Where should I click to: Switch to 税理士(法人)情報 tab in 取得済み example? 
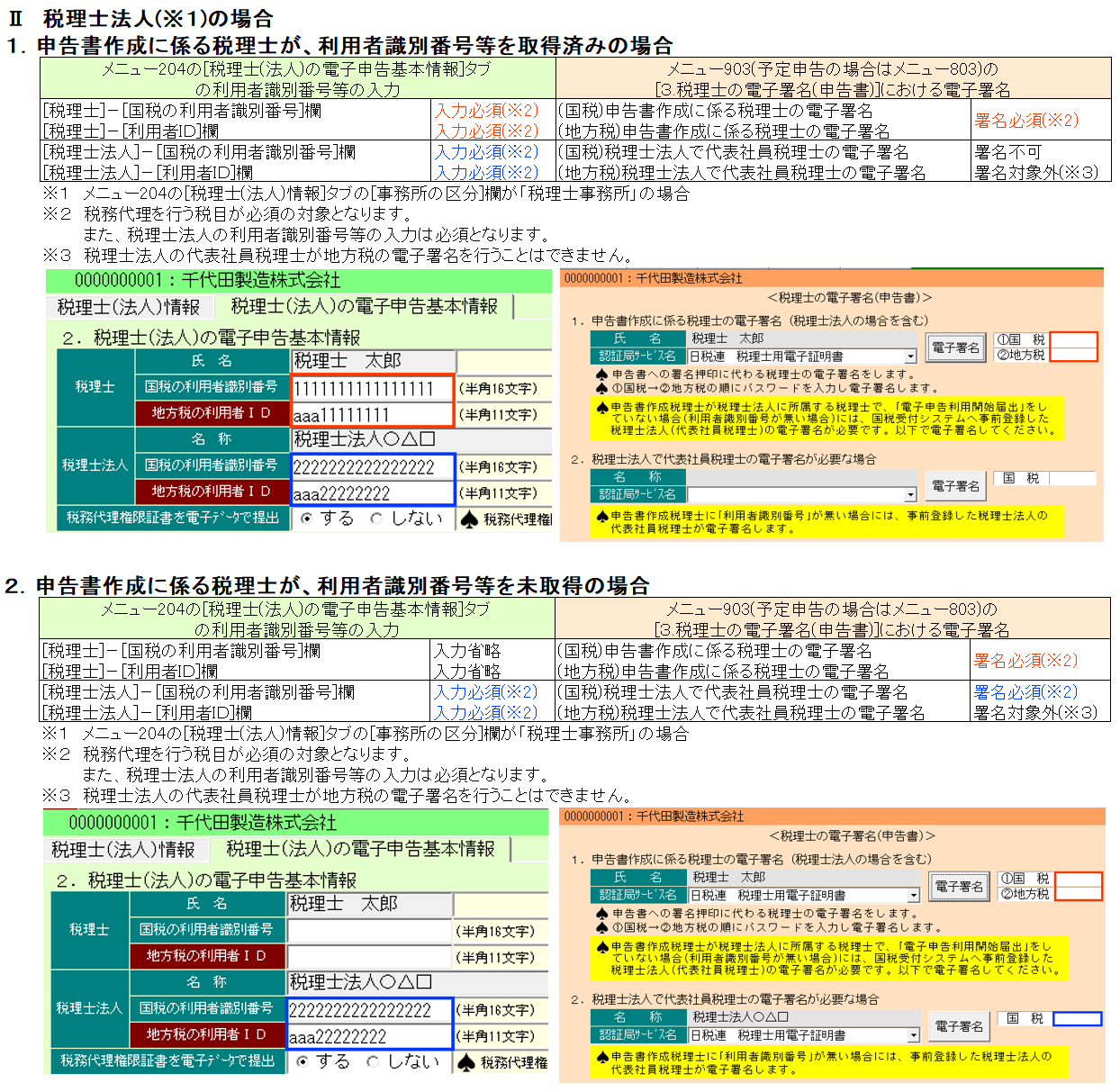coord(129,307)
